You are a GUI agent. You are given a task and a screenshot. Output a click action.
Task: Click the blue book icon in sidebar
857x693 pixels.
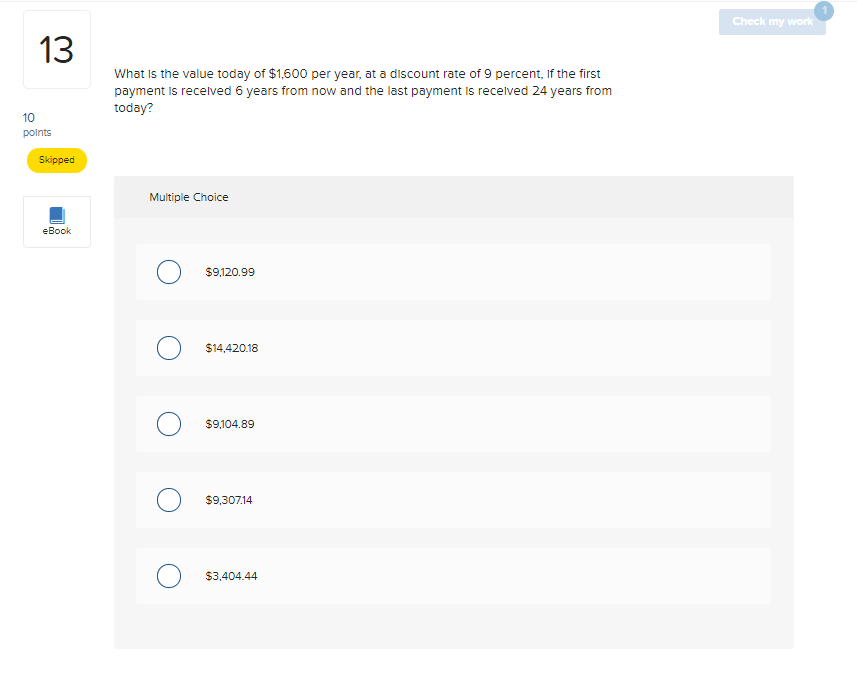point(56,214)
